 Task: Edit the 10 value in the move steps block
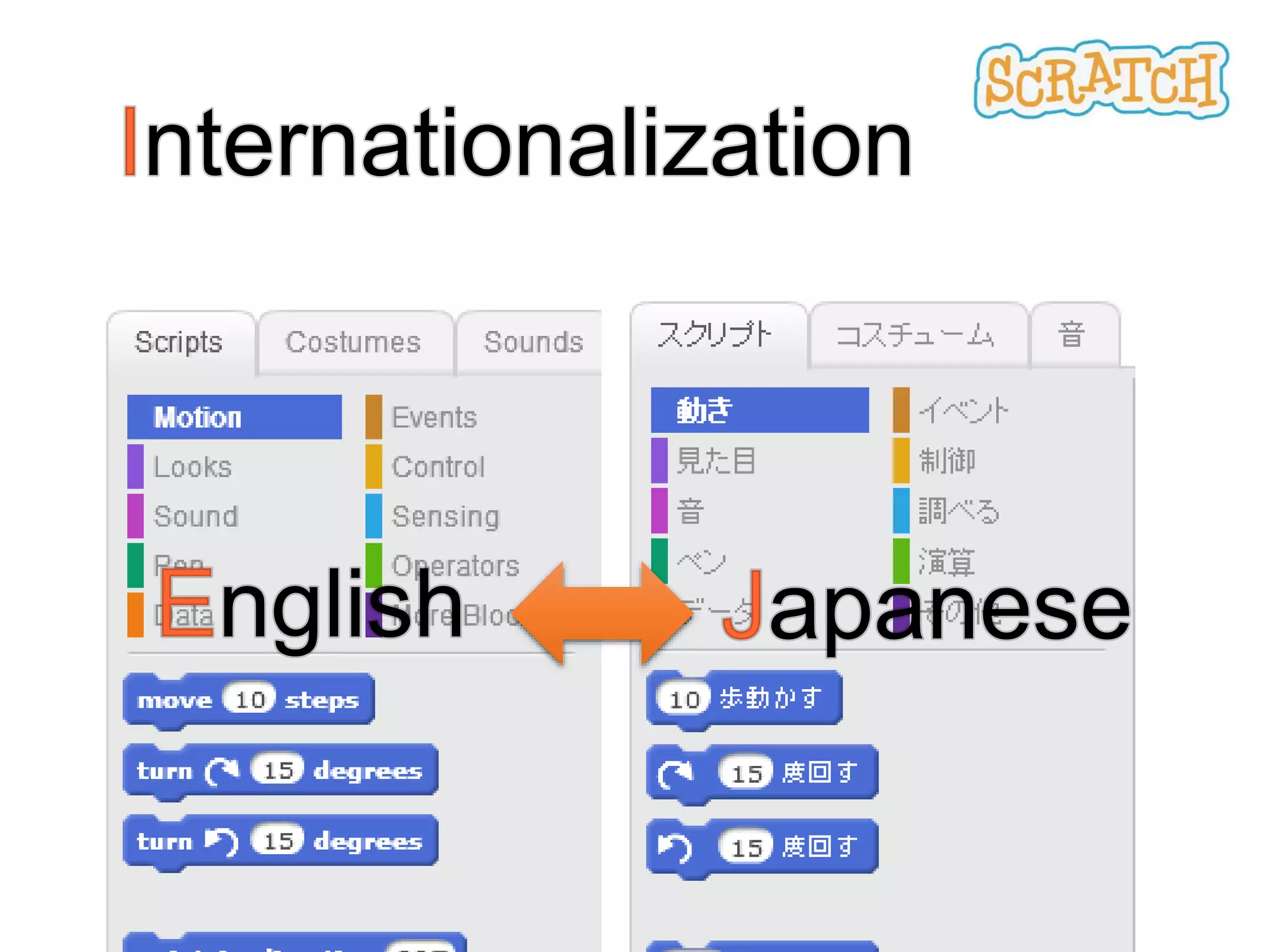coord(249,700)
